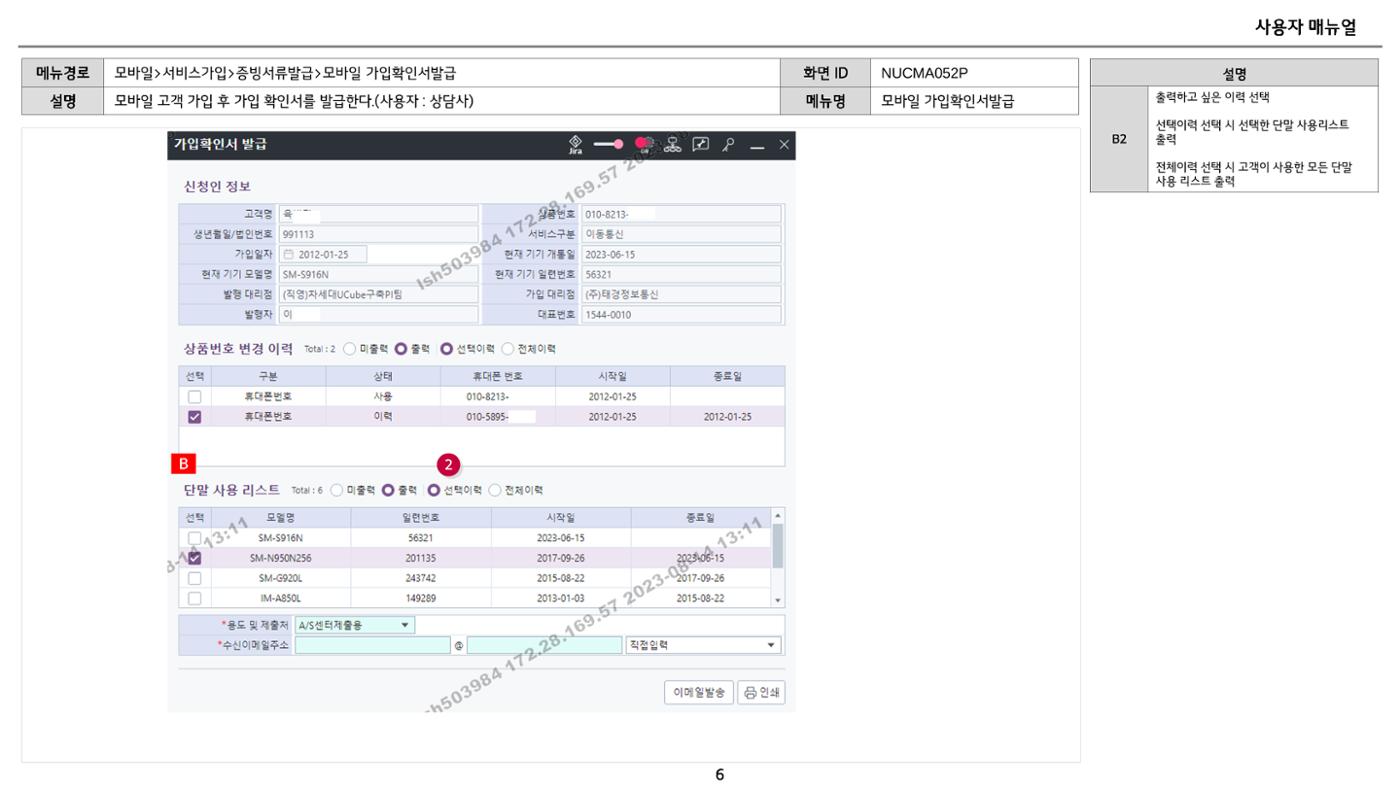Check the SM-G920L device row
The height and width of the screenshot is (788, 1400).
pyautogui.click(x=195, y=578)
